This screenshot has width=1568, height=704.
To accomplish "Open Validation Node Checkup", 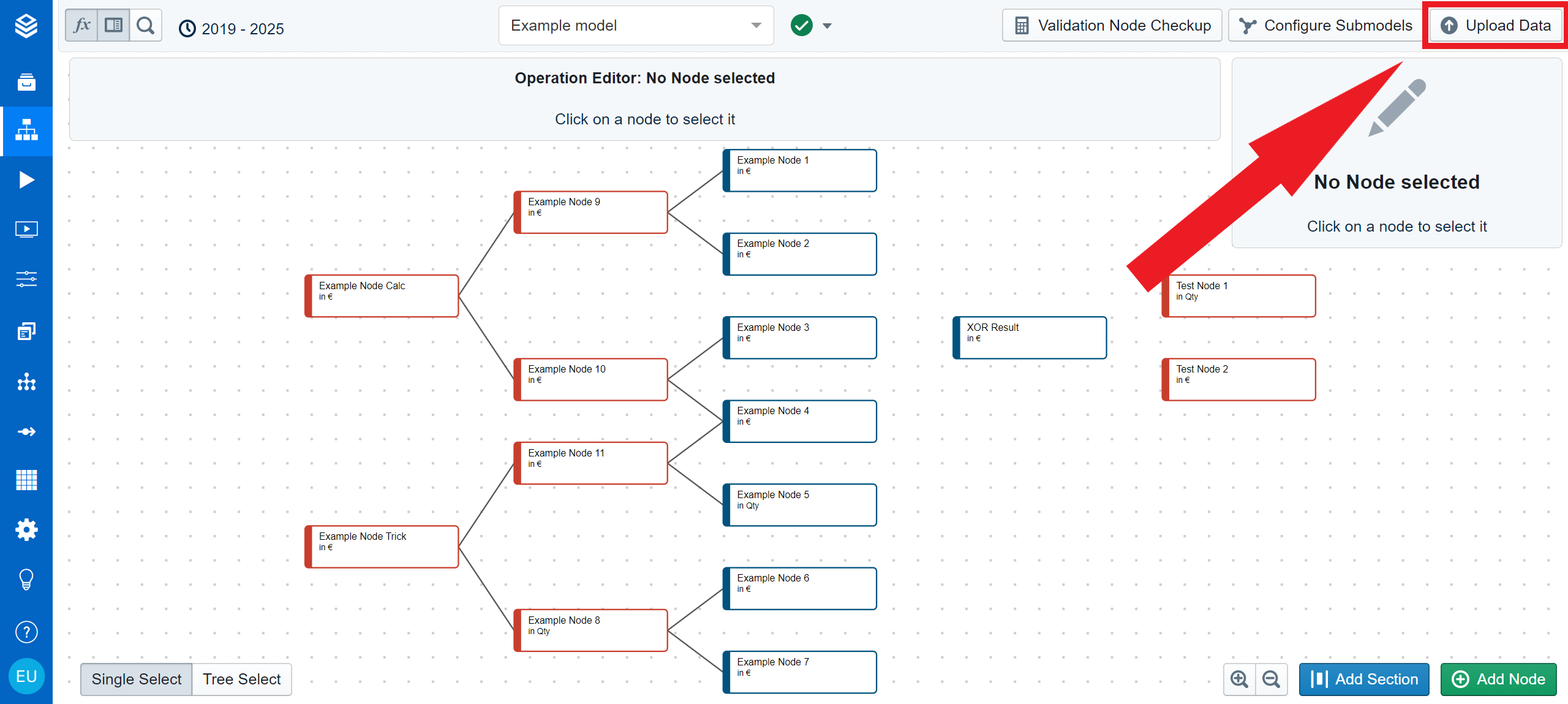I will tap(1112, 26).
